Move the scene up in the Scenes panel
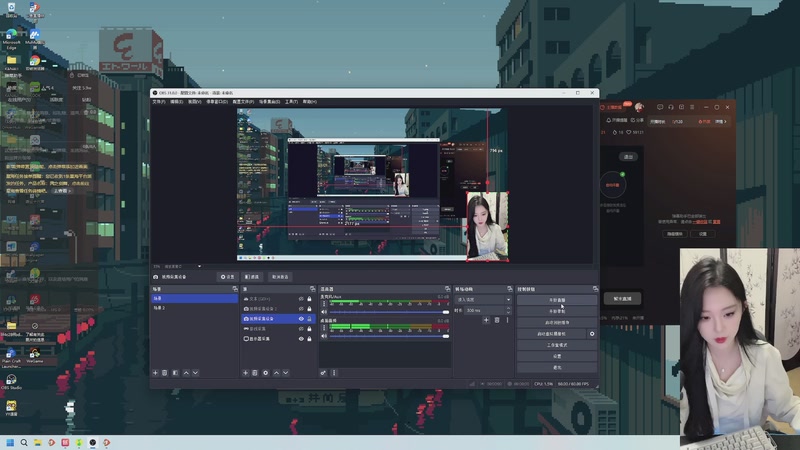 tap(186, 373)
